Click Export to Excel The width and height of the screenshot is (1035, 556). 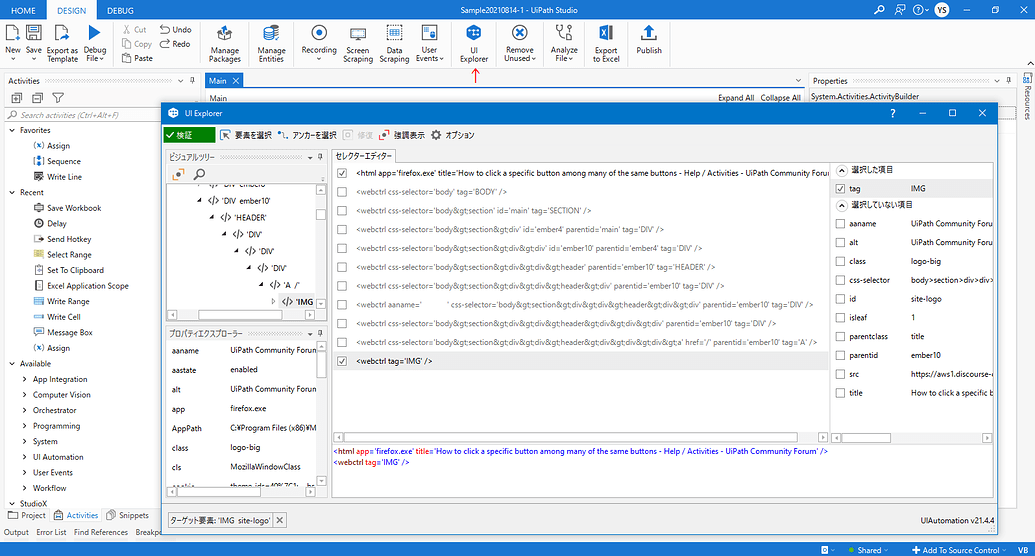click(x=606, y=44)
